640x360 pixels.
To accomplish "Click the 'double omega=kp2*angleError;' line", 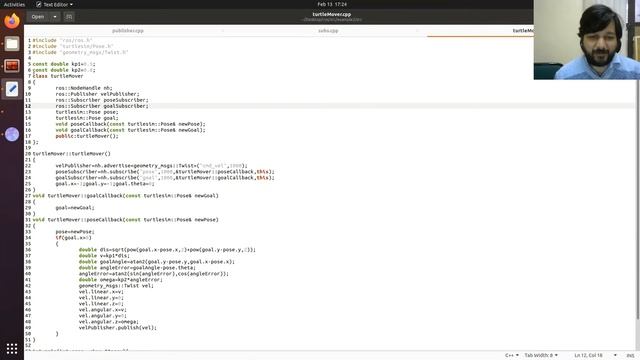I will pos(120,280).
